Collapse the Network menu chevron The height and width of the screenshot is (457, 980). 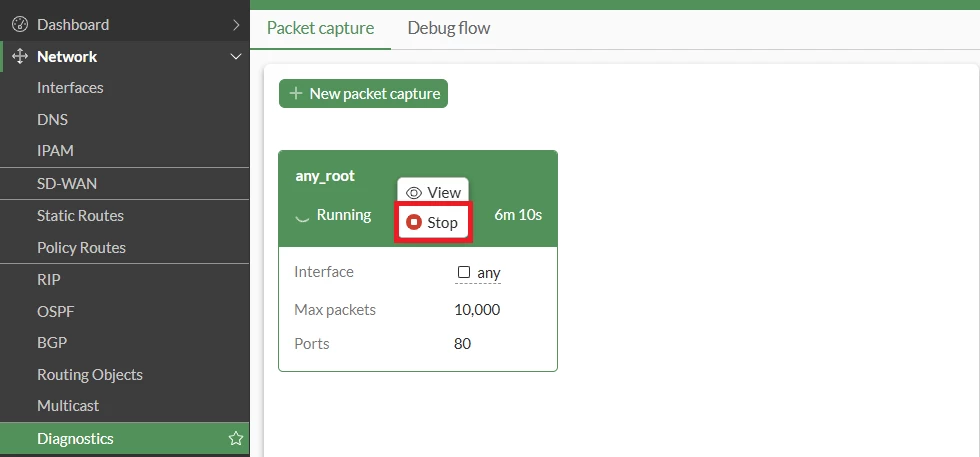click(x=236, y=56)
